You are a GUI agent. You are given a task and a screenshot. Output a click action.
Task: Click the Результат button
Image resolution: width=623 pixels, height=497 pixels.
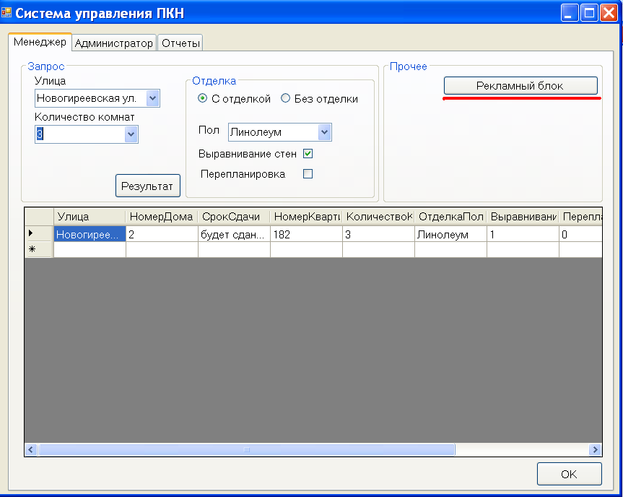point(148,186)
